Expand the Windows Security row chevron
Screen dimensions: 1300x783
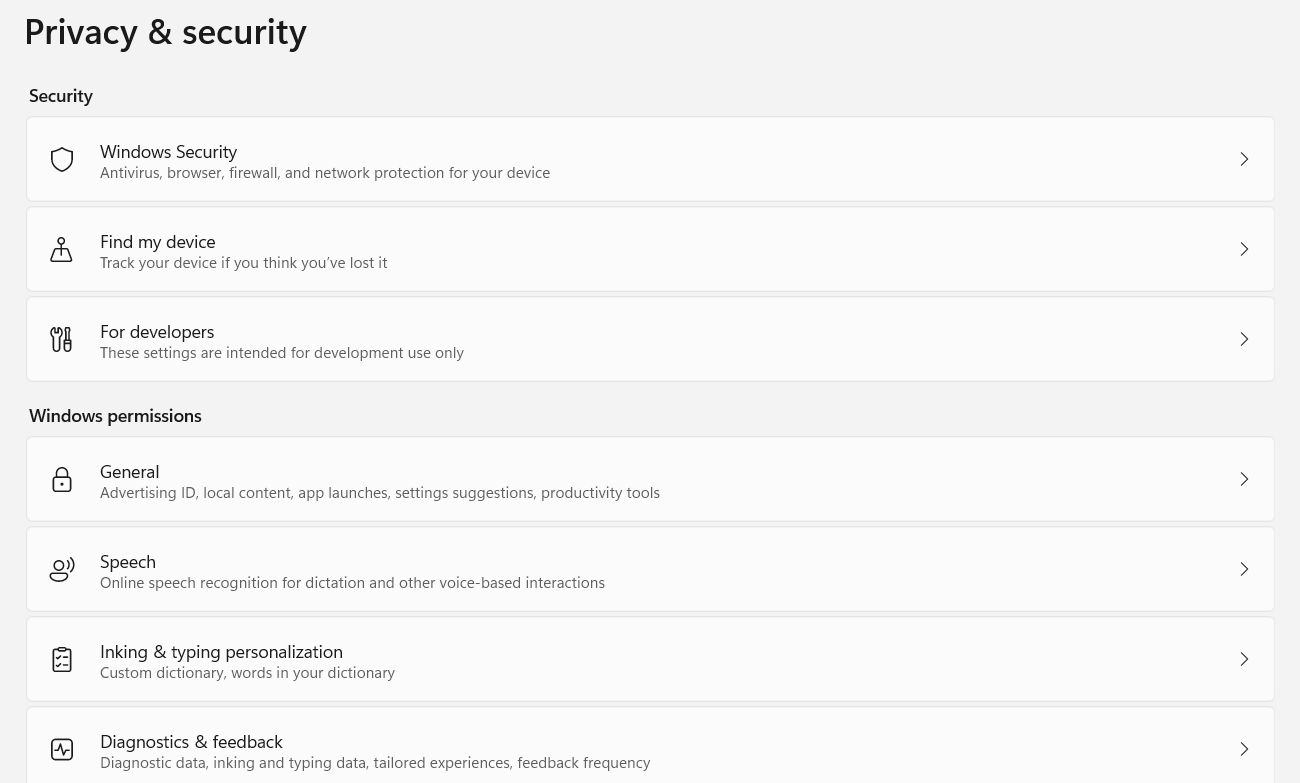click(1244, 159)
